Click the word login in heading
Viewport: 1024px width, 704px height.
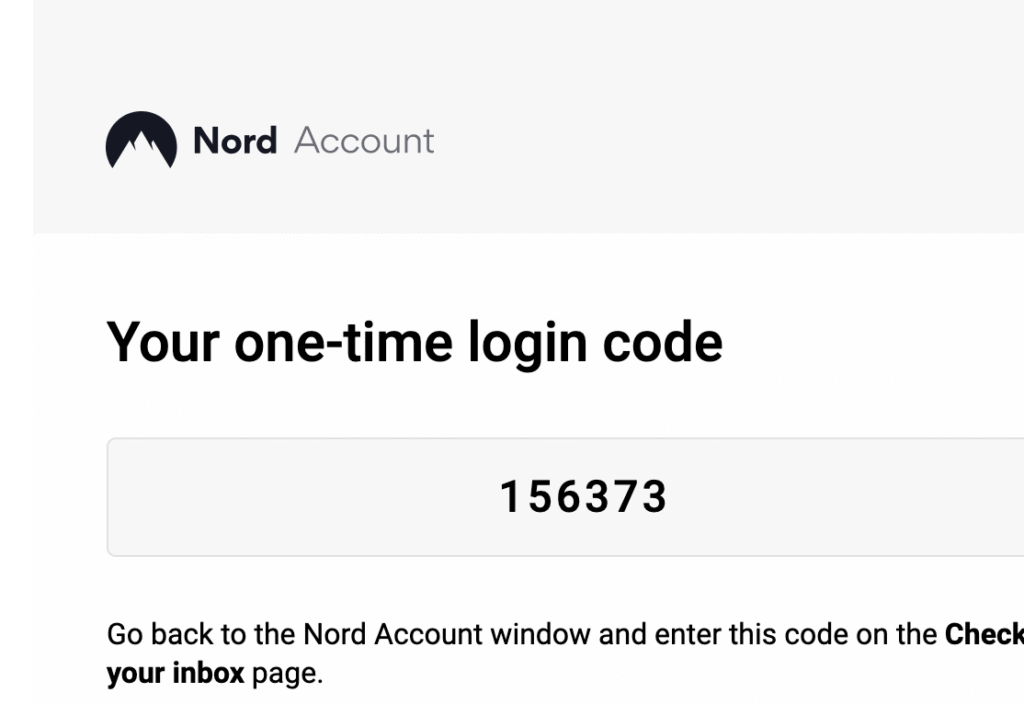point(528,344)
